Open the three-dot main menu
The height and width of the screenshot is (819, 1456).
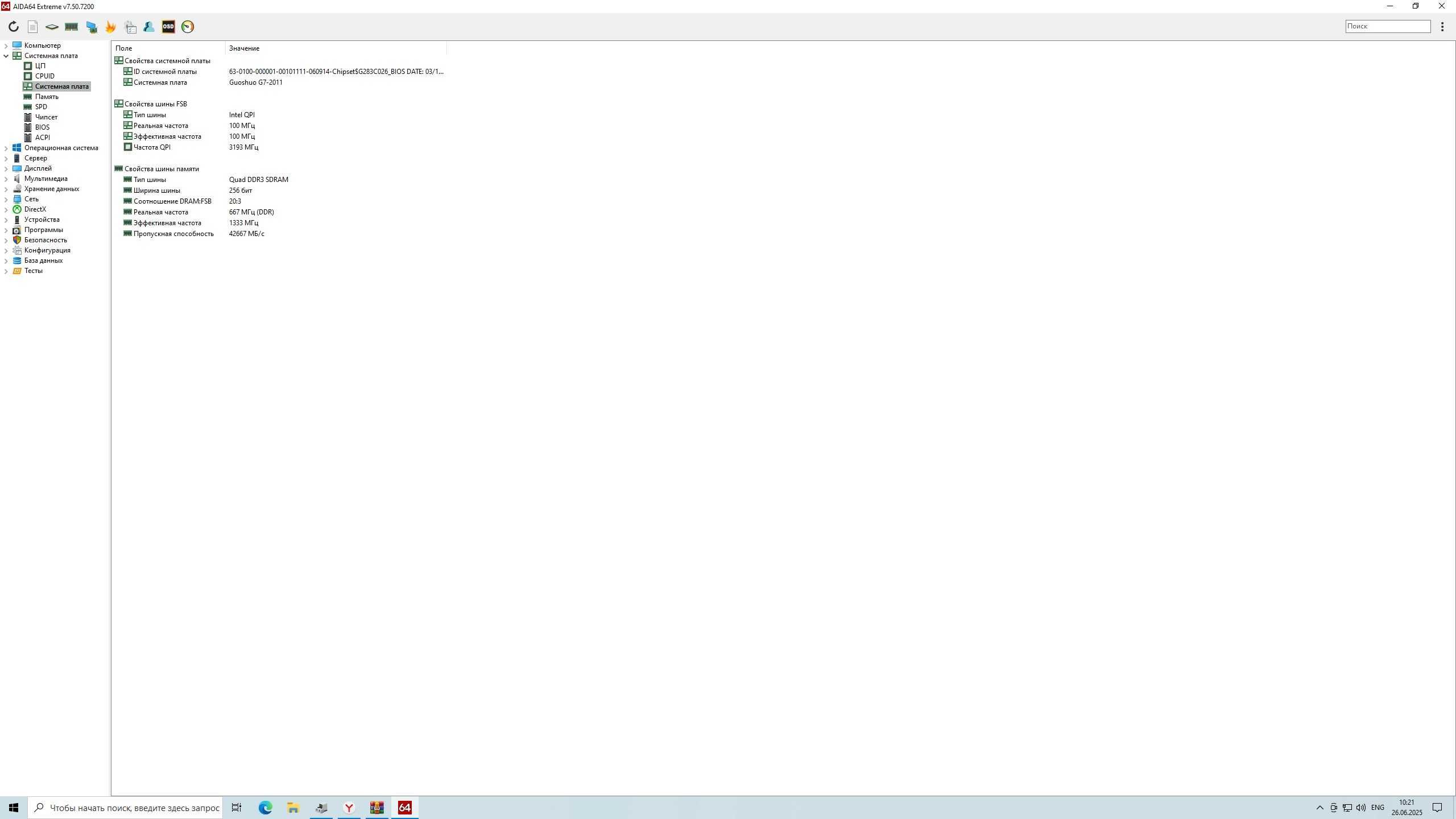click(x=1442, y=27)
